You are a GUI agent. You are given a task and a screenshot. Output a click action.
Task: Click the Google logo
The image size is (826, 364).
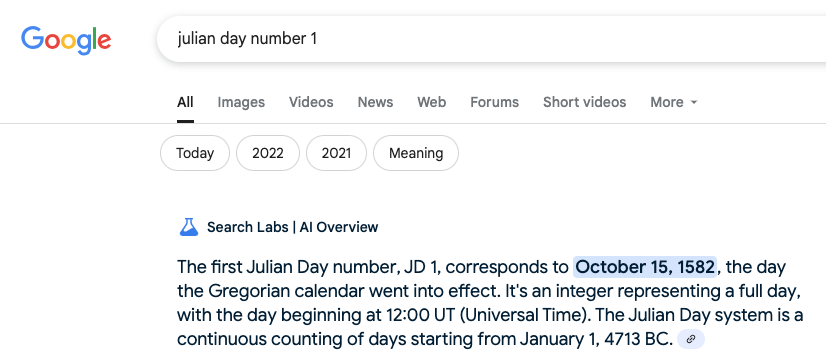point(66,41)
